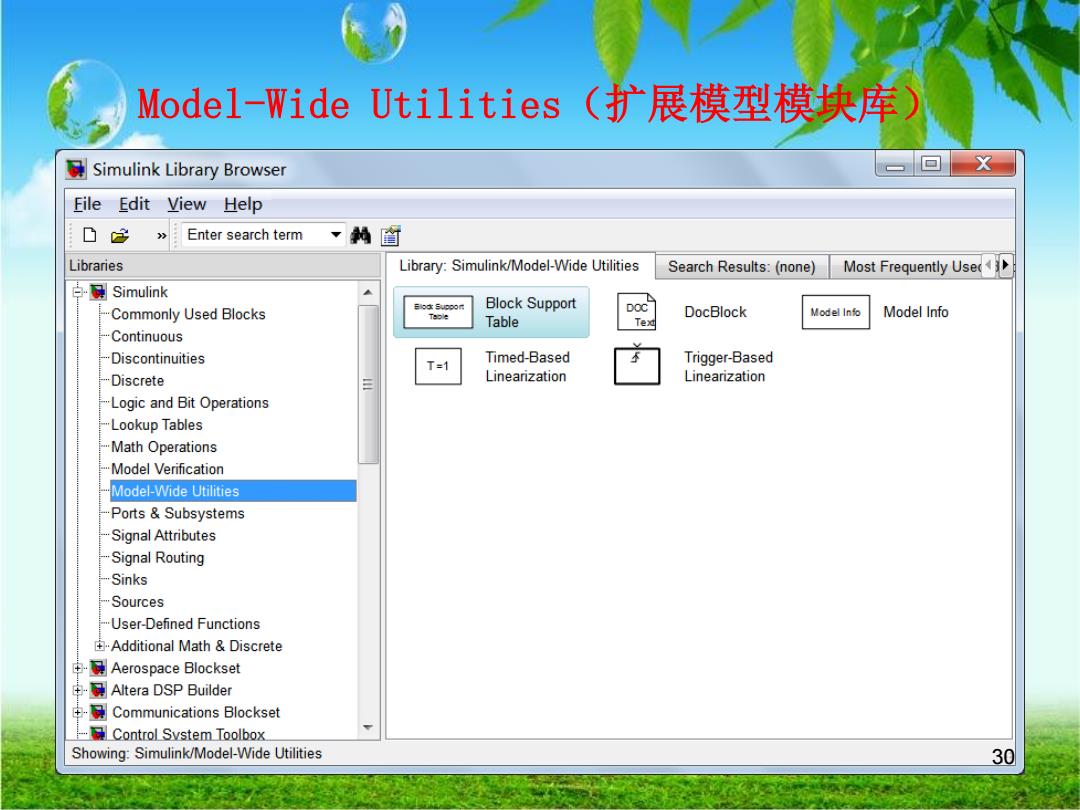The image size is (1080, 810).
Task: Open the search term dropdown arrow
Action: [x=335, y=235]
